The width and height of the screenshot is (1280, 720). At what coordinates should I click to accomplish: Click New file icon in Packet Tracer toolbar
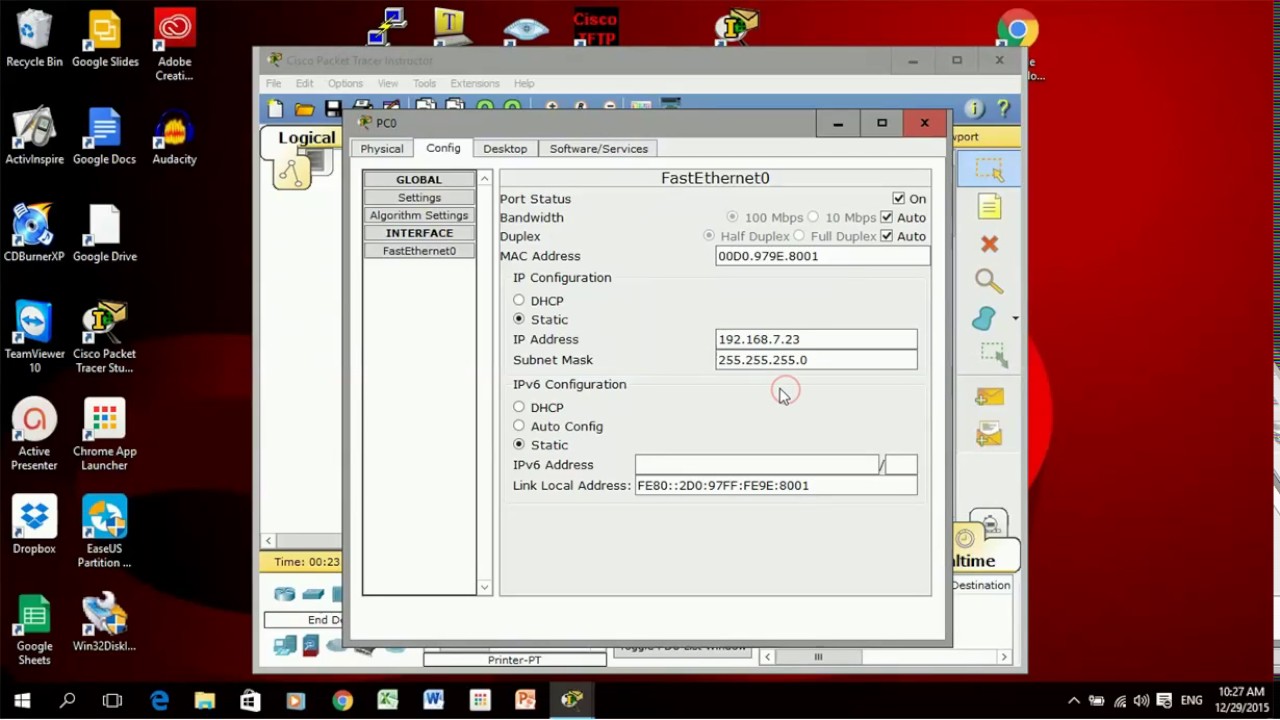(x=276, y=109)
